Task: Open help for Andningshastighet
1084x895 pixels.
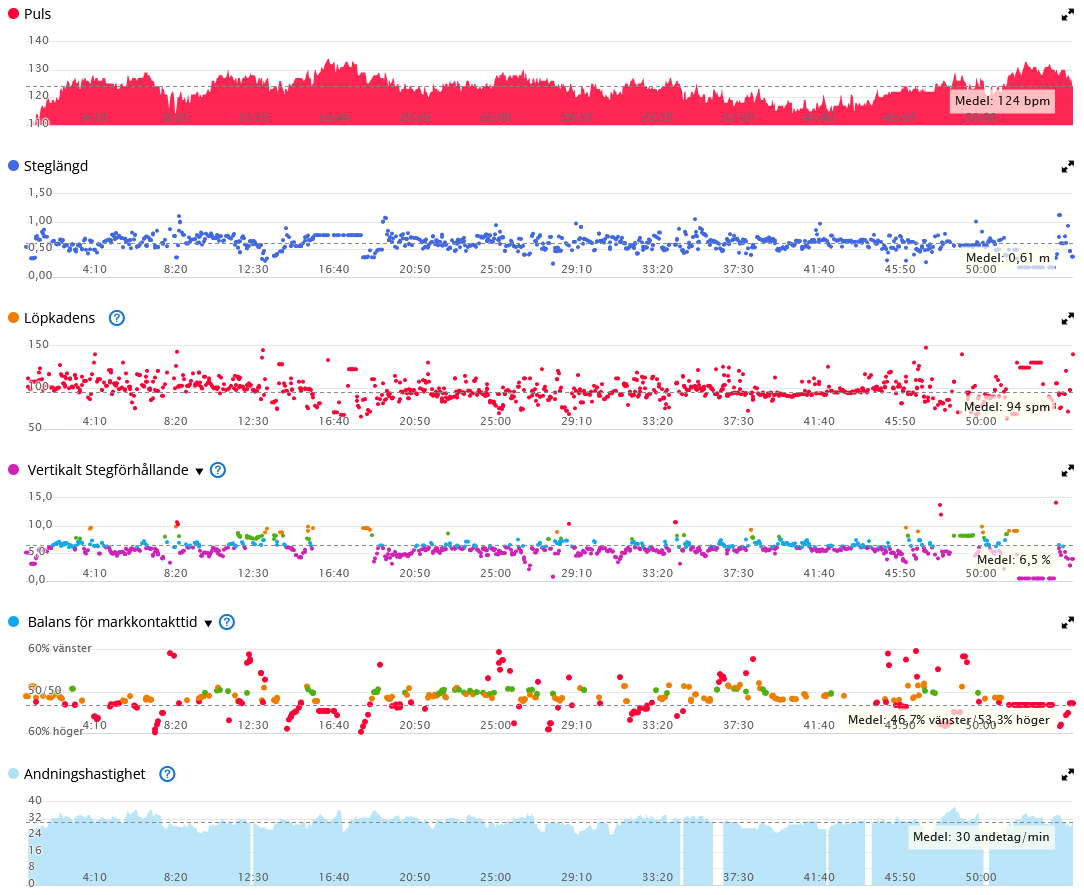Action: point(167,774)
